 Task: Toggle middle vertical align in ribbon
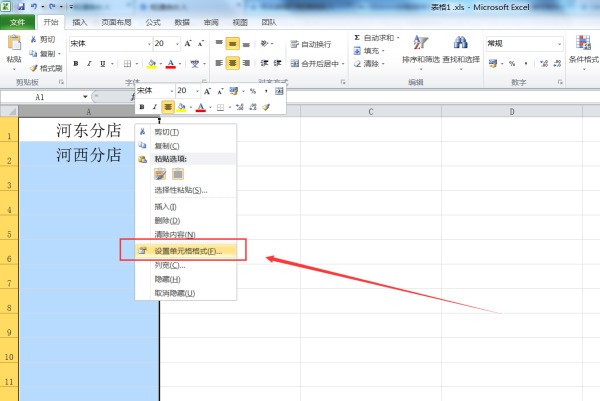point(232,44)
